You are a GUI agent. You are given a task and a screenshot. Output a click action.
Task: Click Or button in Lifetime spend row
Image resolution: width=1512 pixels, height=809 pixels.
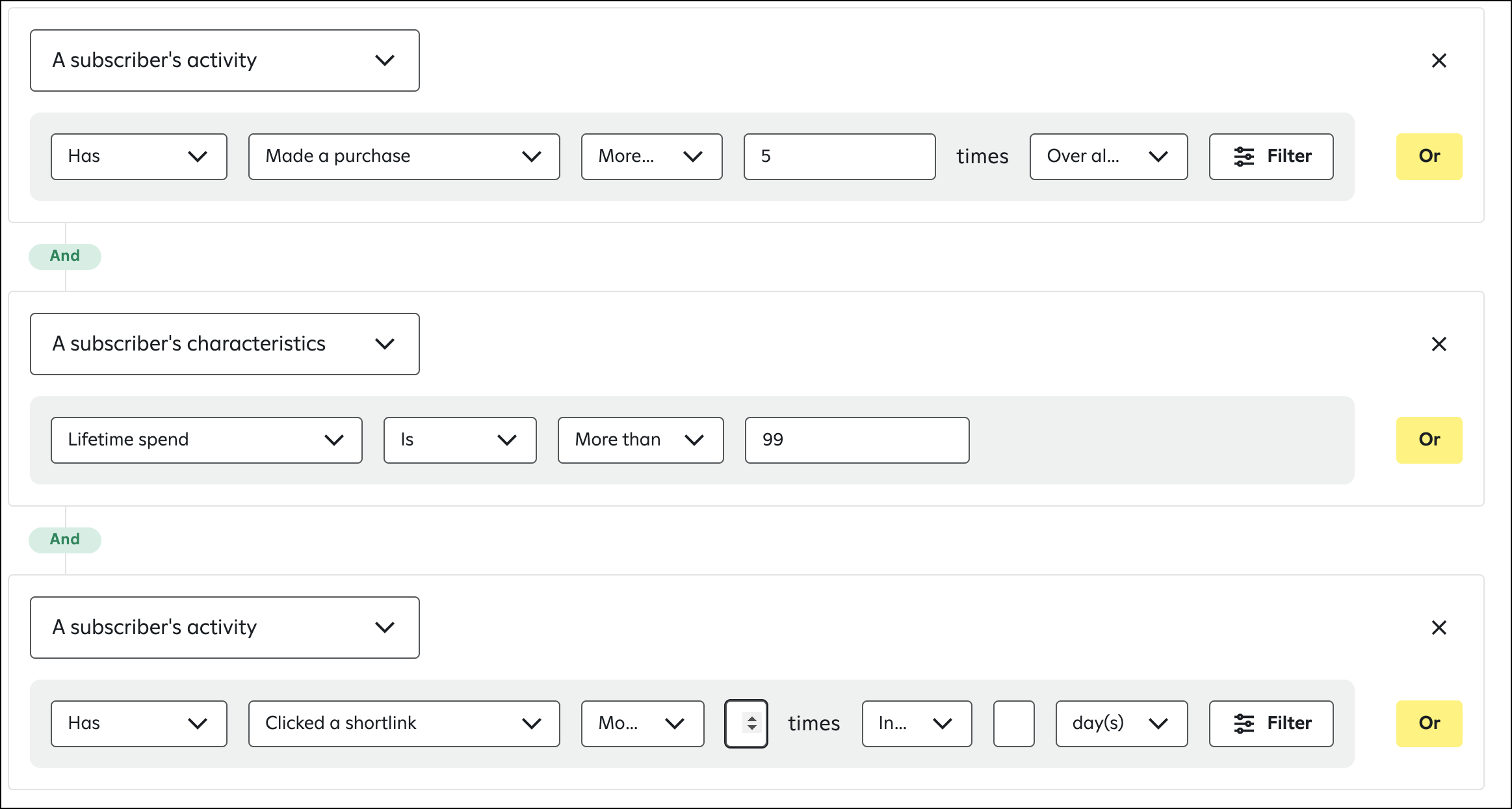pos(1429,440)
